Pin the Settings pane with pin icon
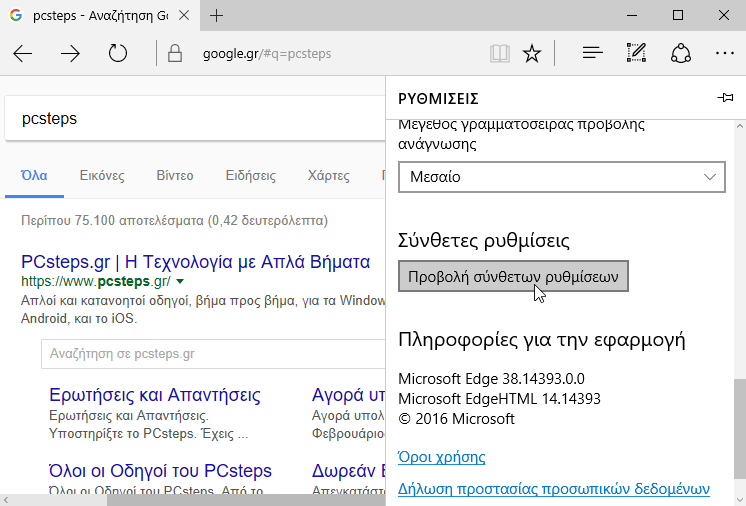Screen dimensions: 746x506 [725, 98]
